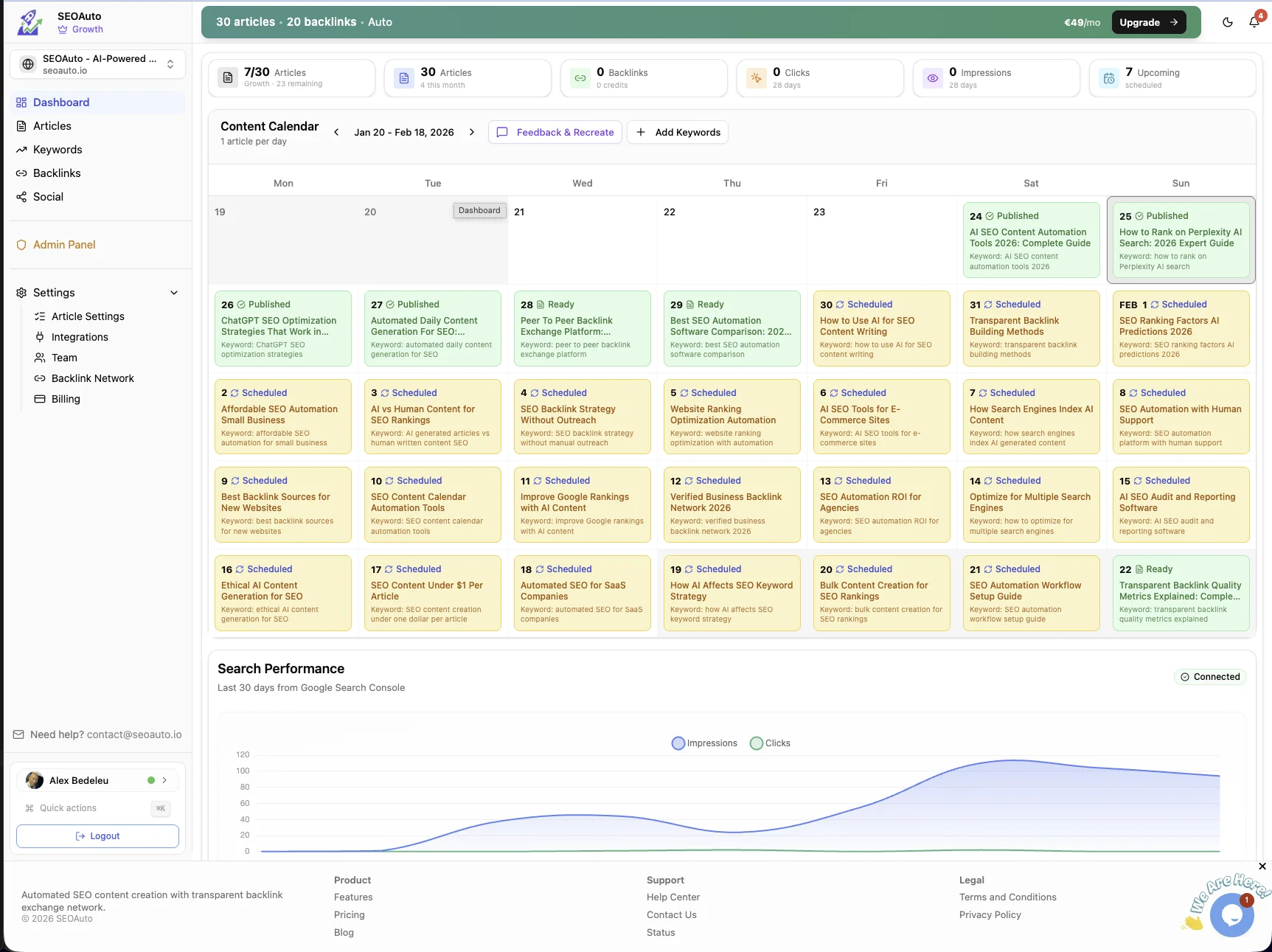Toggle dark mode moon icon
This screenshot has width=1272, height=952.
[x=1227, y=22]
